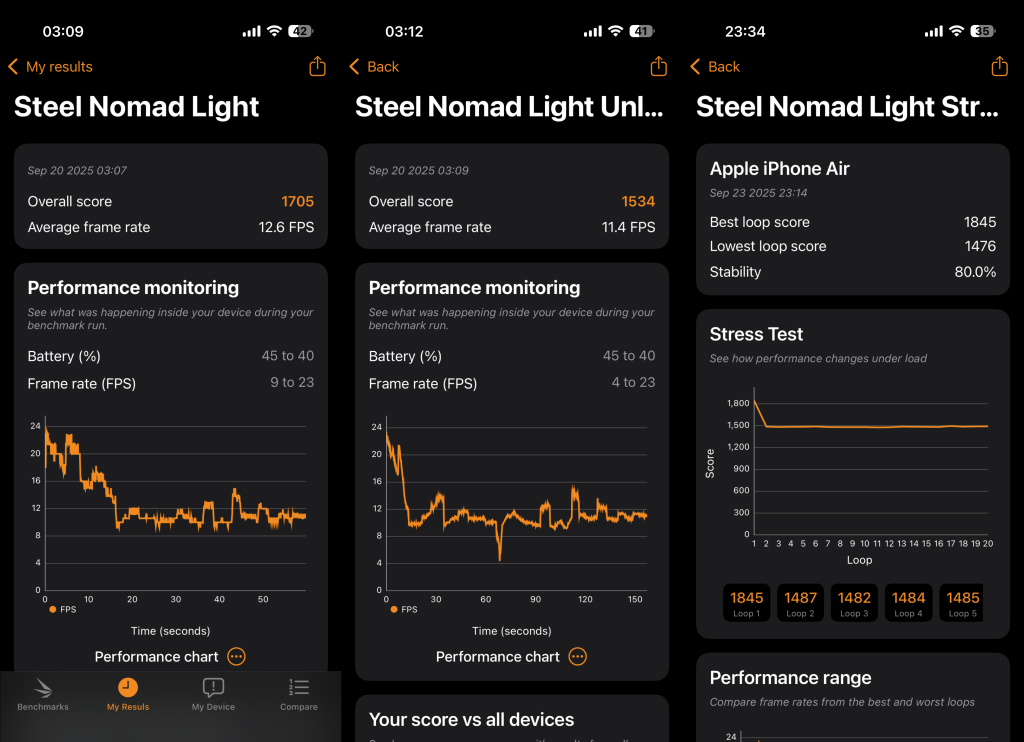Tap the Your score vs all devices card
Screen dimensions: 1024x742
(x=511, y=718)
